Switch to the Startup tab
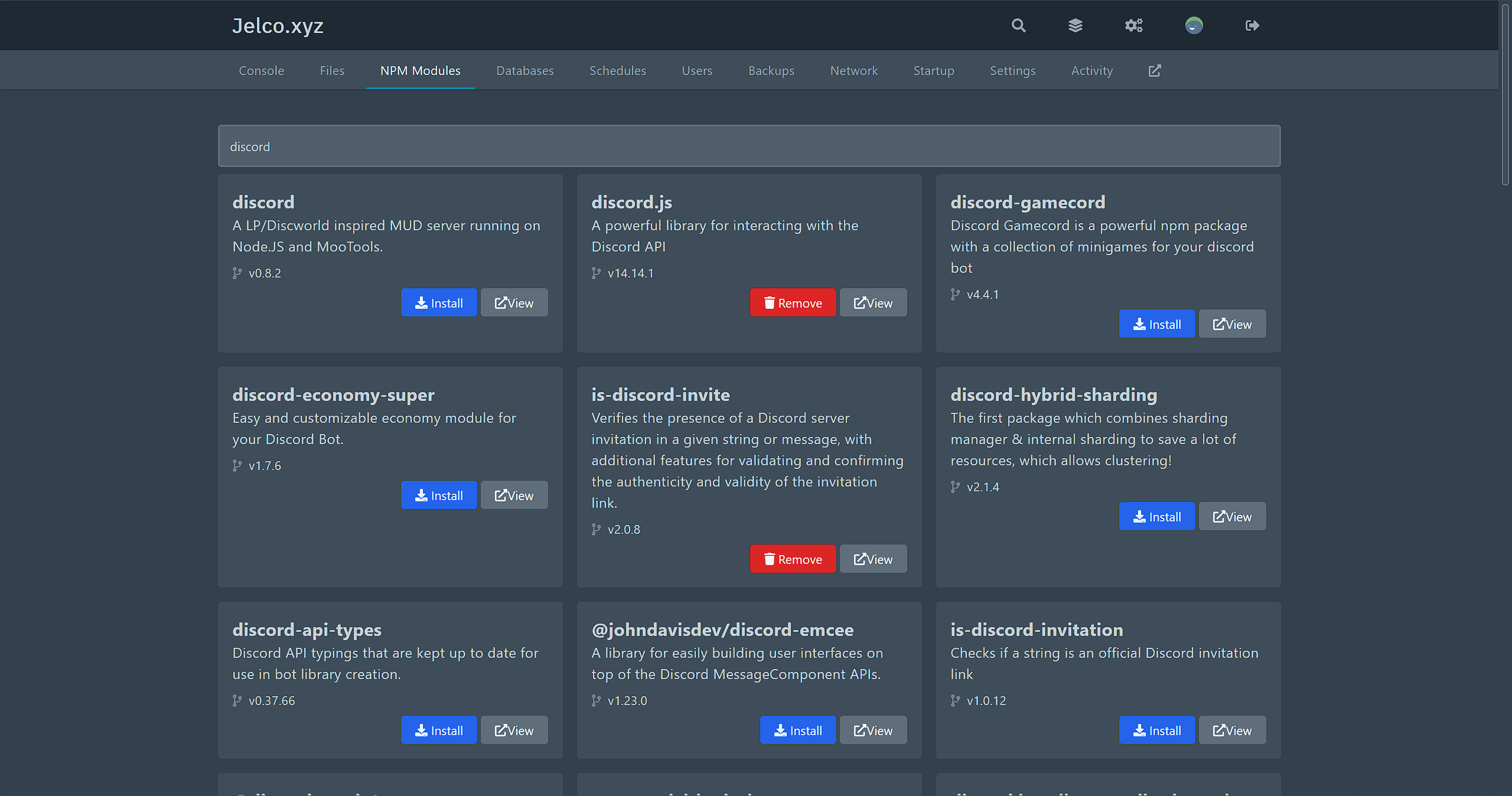The width and height of the screenshot is (1512, 796). pos(934,70)
